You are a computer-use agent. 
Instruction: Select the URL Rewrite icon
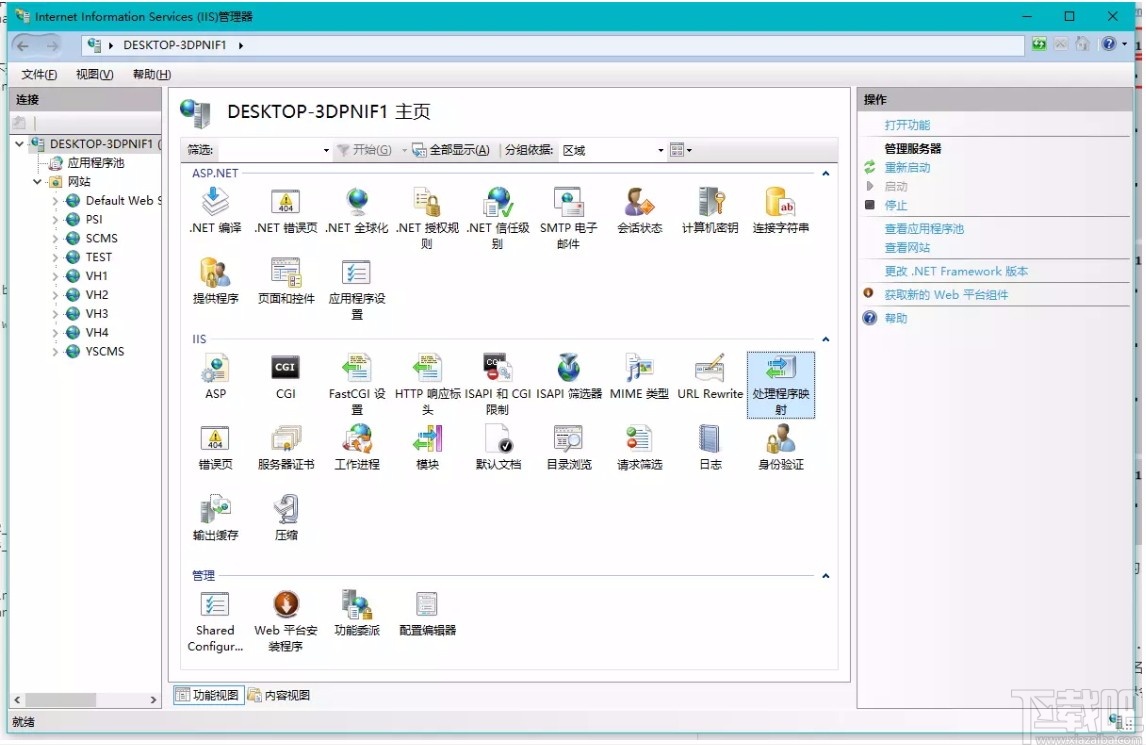709,370
